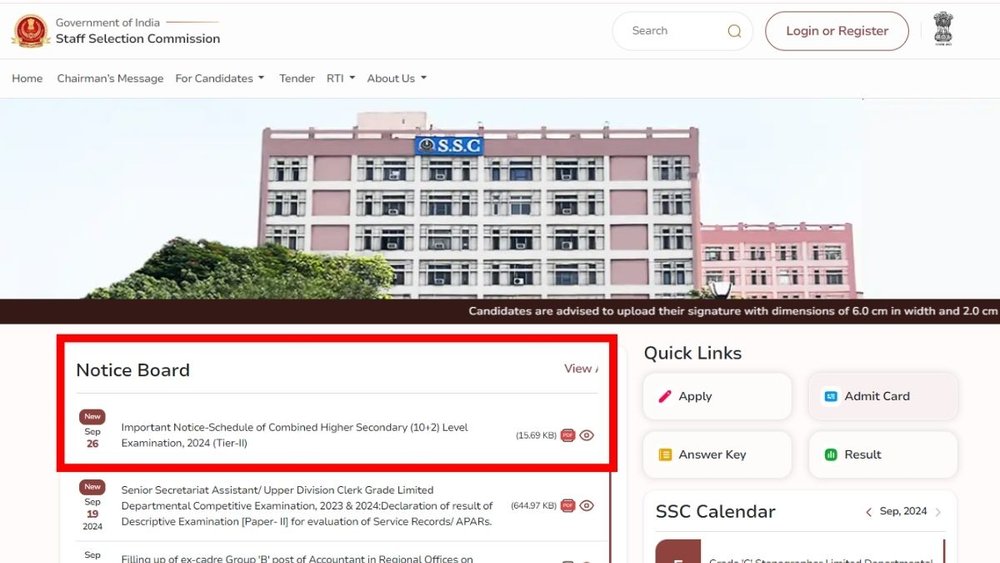
Task: Go to the Home menu item
Action: (27, 78)
